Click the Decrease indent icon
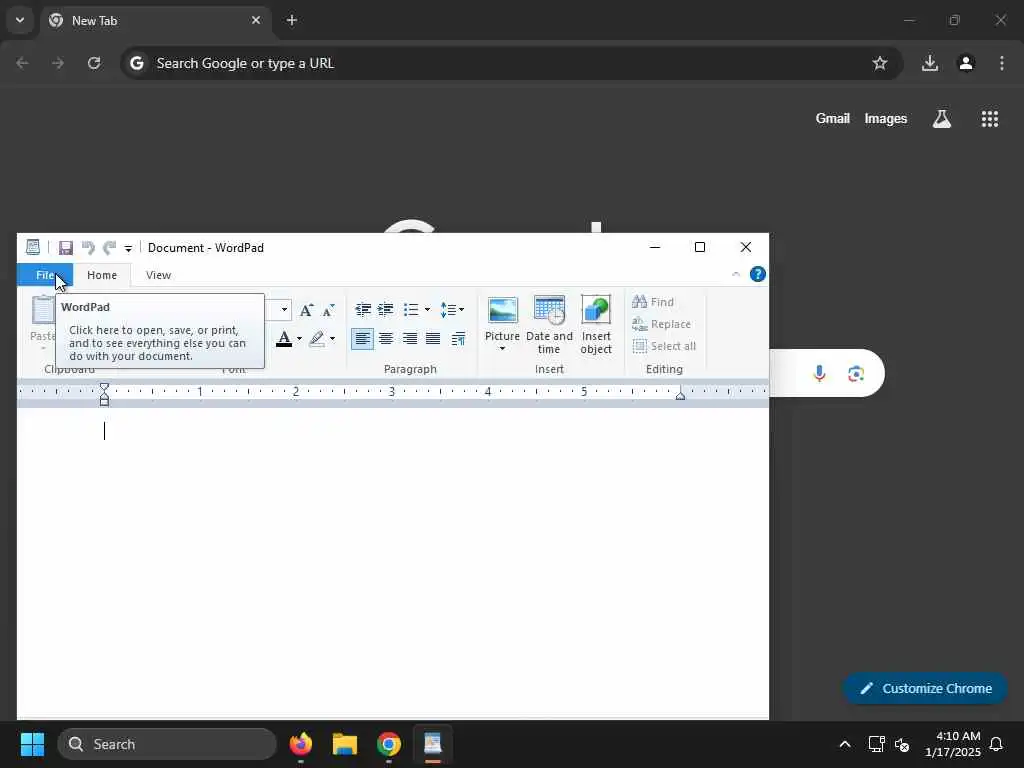This screenshot has width=1024, height=768. click(363, 310)
